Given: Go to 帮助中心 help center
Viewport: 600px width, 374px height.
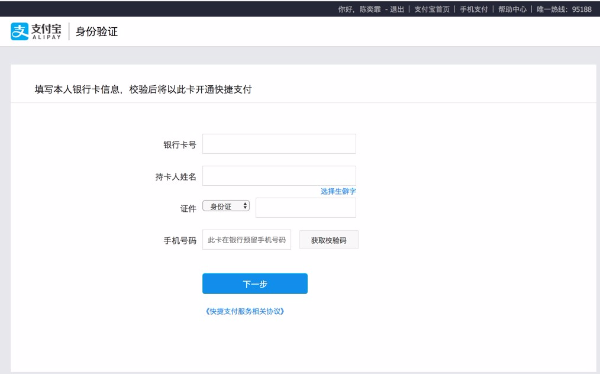Looking at the screenshot, I should (512, 9).
